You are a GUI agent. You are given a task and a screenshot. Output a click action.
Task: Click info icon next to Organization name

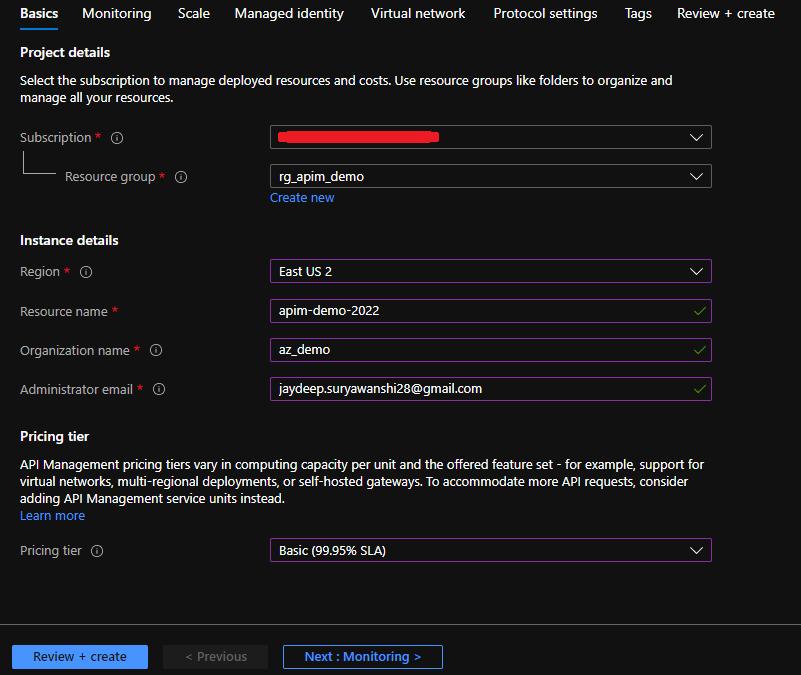point(156,351)
